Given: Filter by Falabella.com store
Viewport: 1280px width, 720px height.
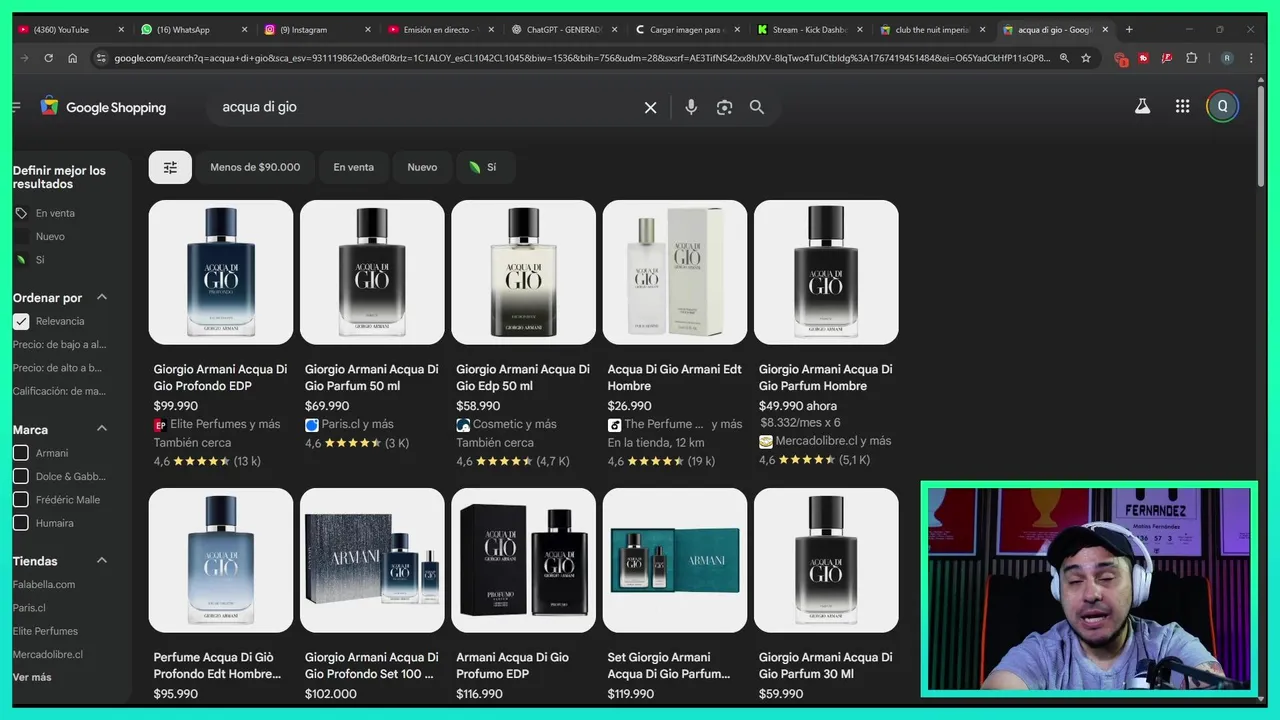Looking at the screenshot, I should (44, 584).
